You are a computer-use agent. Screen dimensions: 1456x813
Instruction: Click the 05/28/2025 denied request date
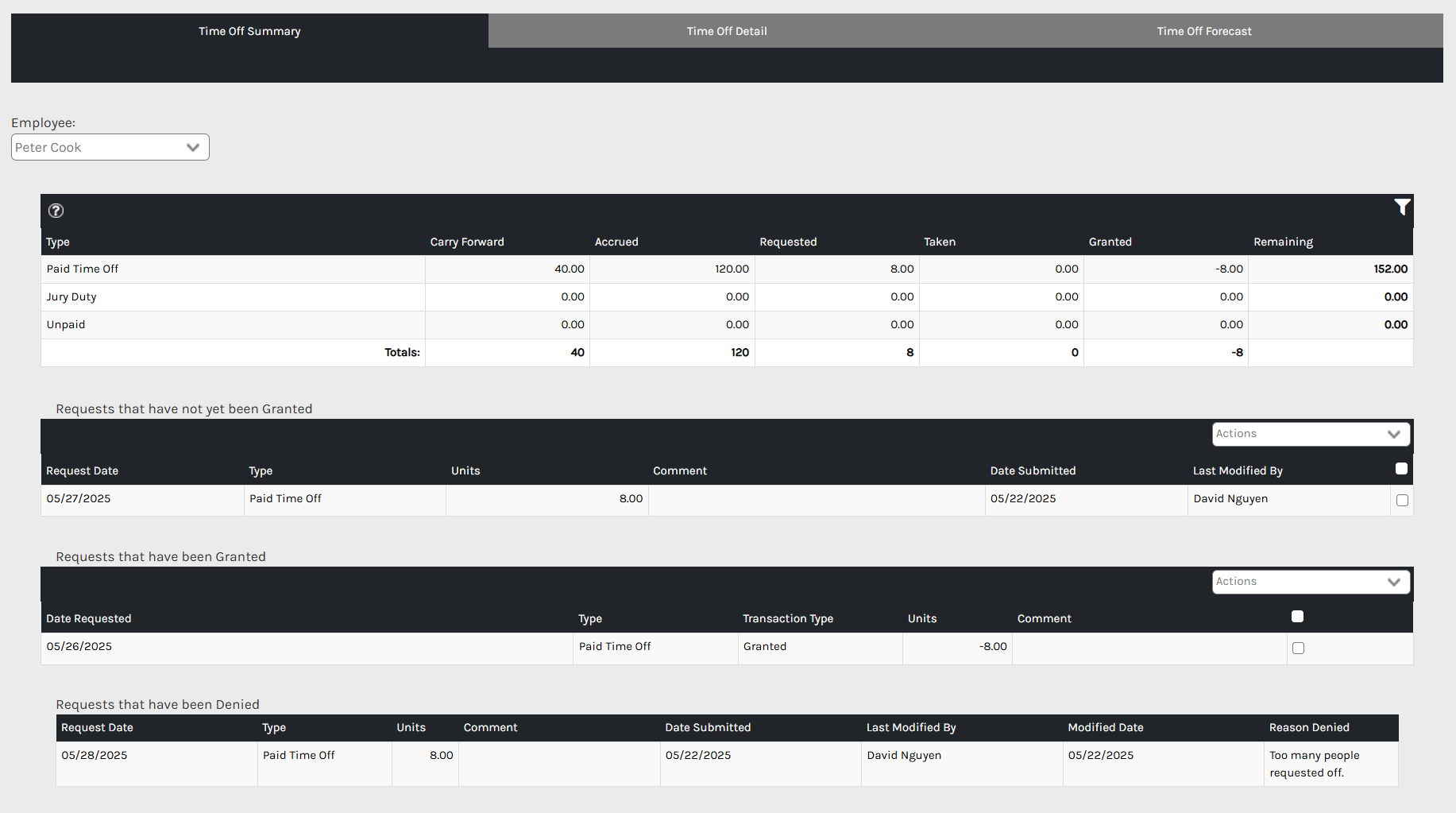[95, 755]
